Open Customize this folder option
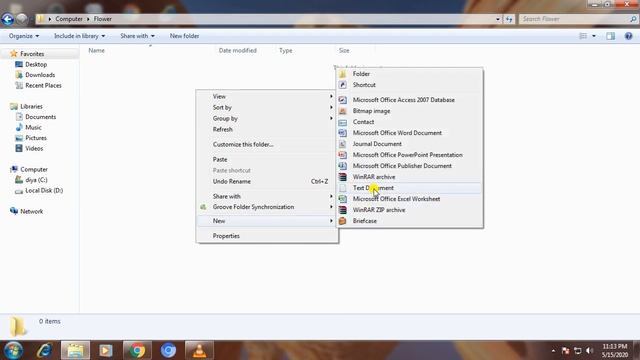 (267, 144)
